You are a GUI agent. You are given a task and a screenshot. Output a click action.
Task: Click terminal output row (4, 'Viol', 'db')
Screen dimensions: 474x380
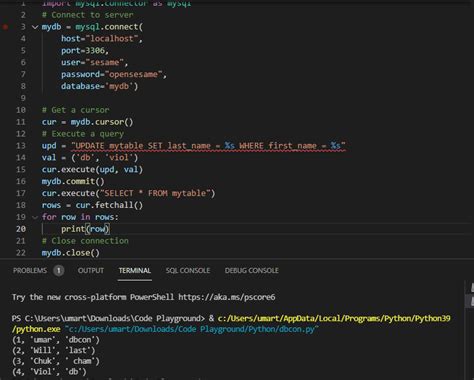click(x=49, y=372)
